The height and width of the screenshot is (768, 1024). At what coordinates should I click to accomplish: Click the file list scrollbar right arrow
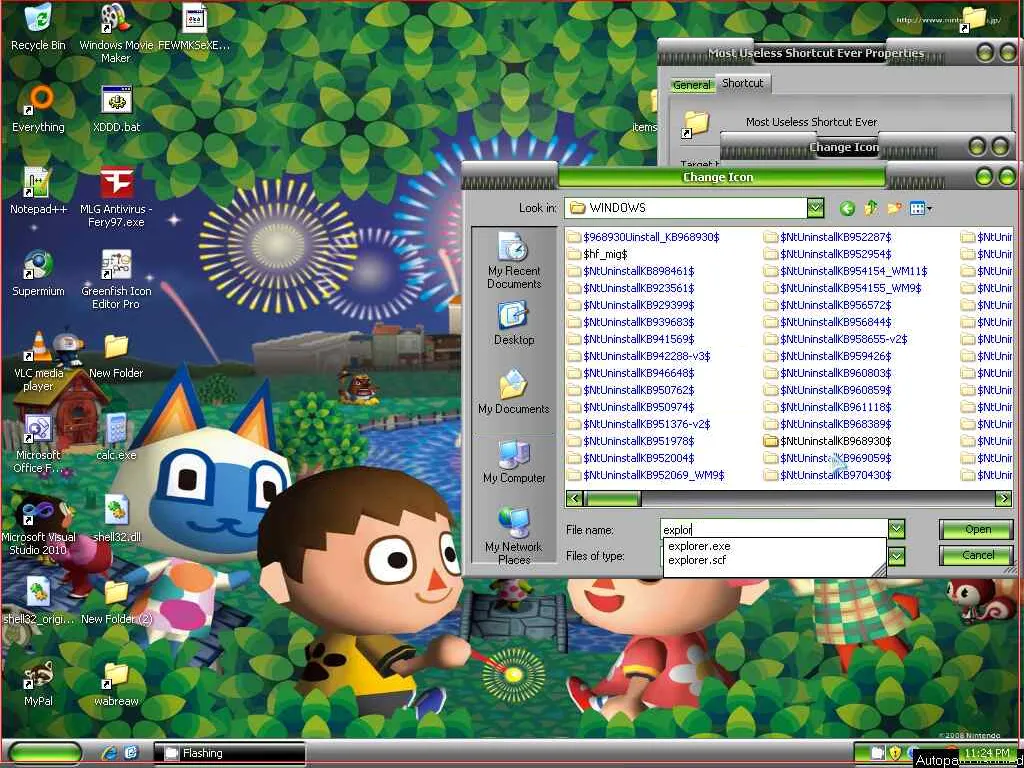(1003, 499)
